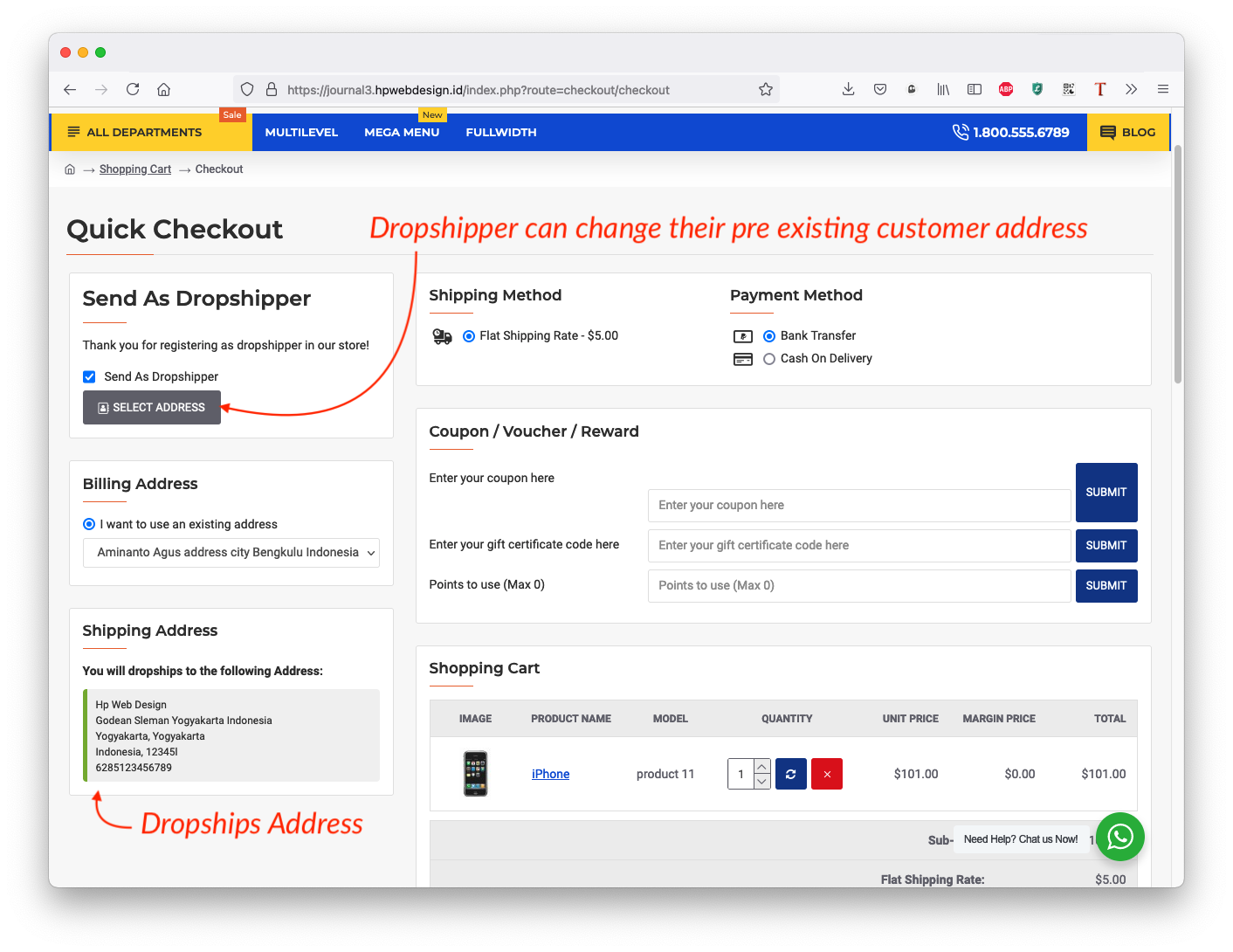This screenshot has height=952, width=1233.
Task: Go back with the browser back arrow
Action: (x=70, y=89)
